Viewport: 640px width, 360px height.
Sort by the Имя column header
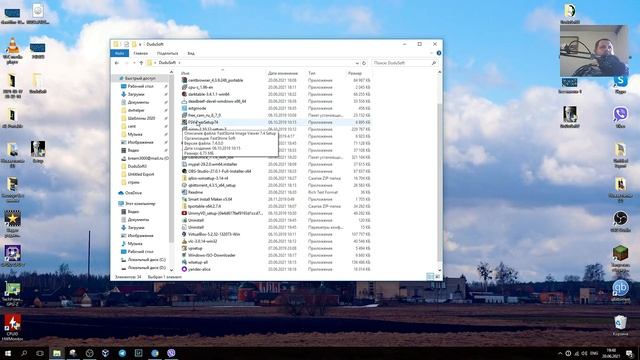[x=185, y=73]
